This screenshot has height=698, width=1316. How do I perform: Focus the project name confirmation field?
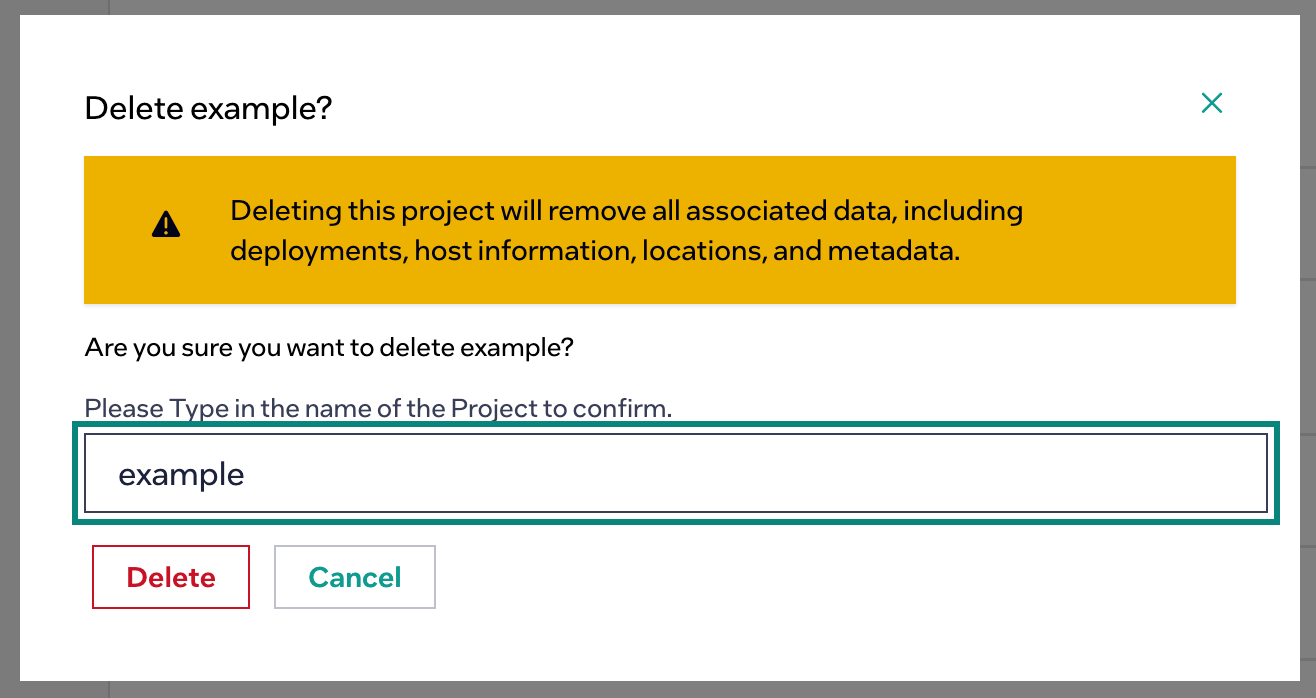coord(676,473)
